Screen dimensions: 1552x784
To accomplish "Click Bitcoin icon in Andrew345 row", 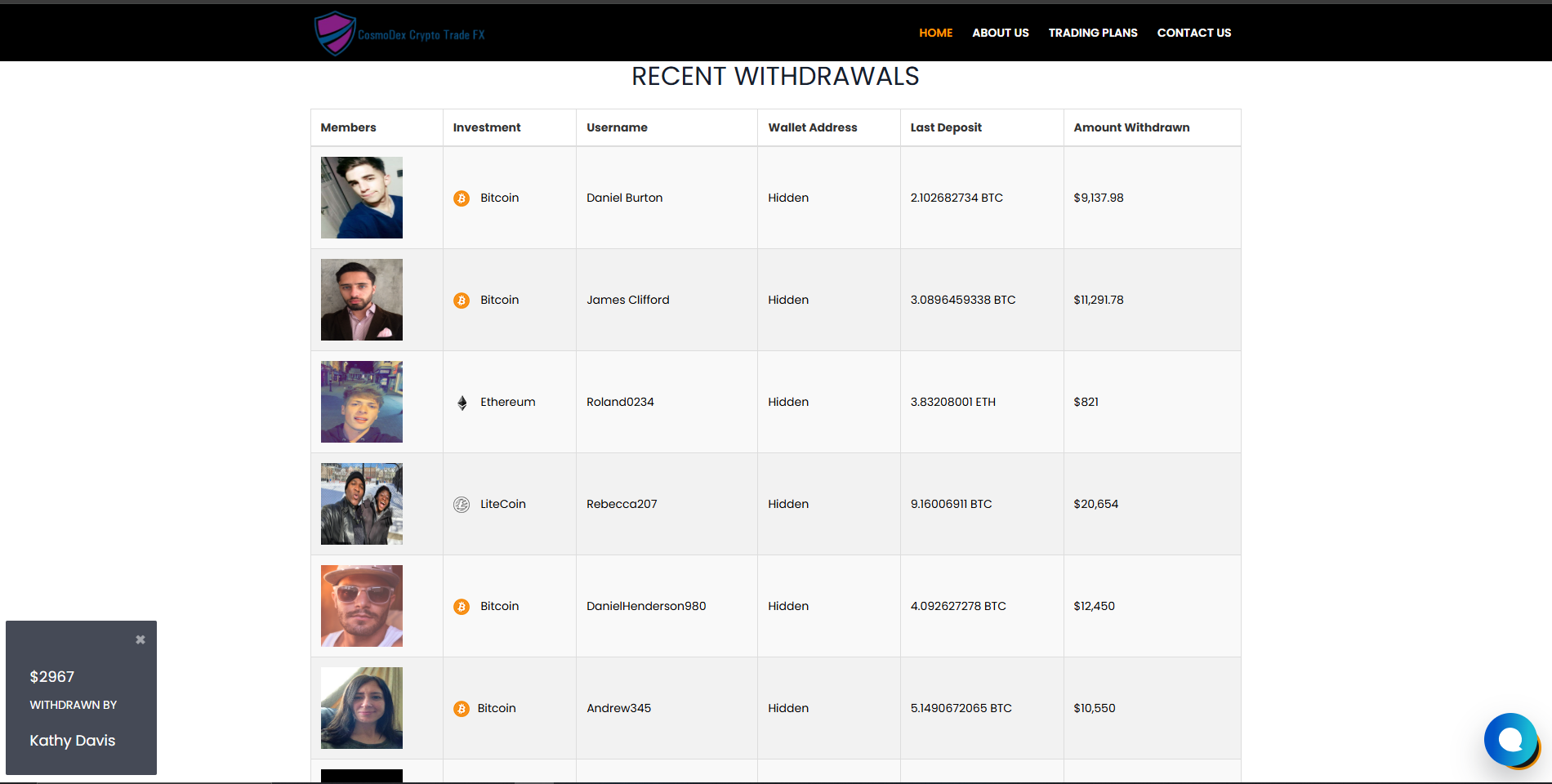I will (462, 709).
